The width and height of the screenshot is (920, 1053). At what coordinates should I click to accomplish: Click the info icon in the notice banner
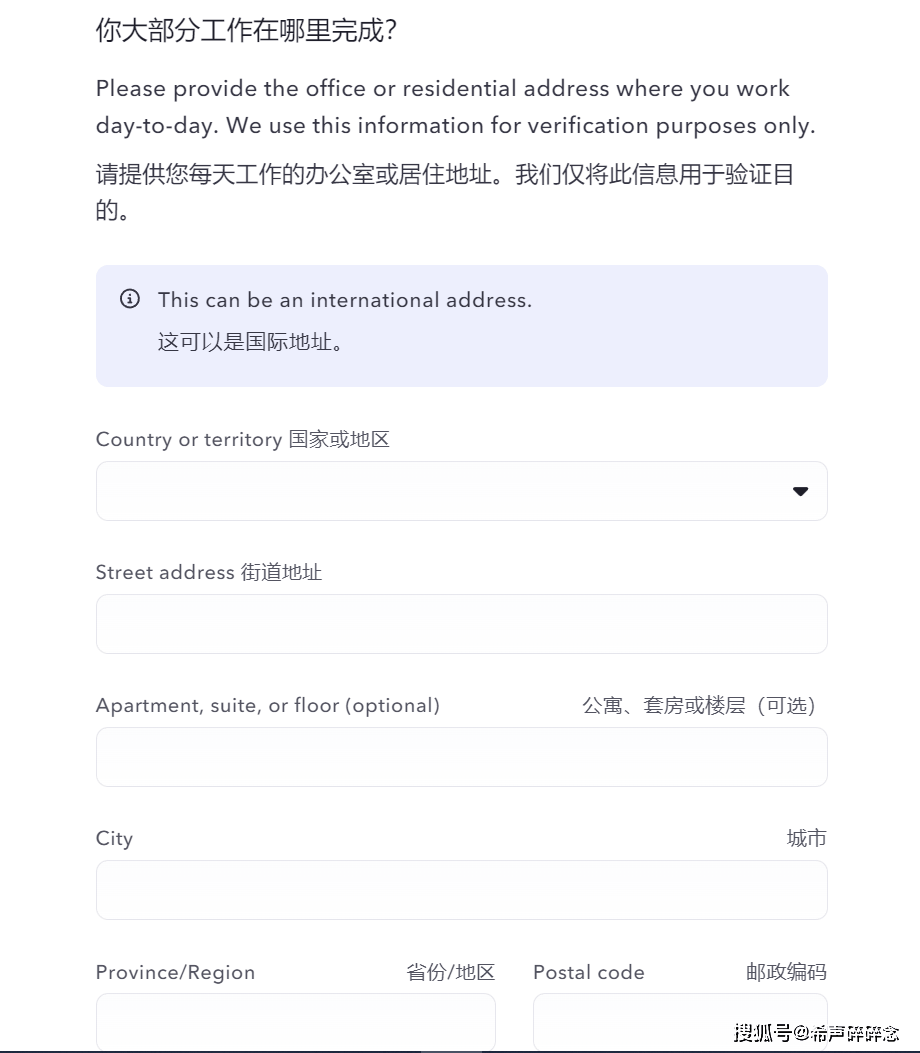coord(130,299)
